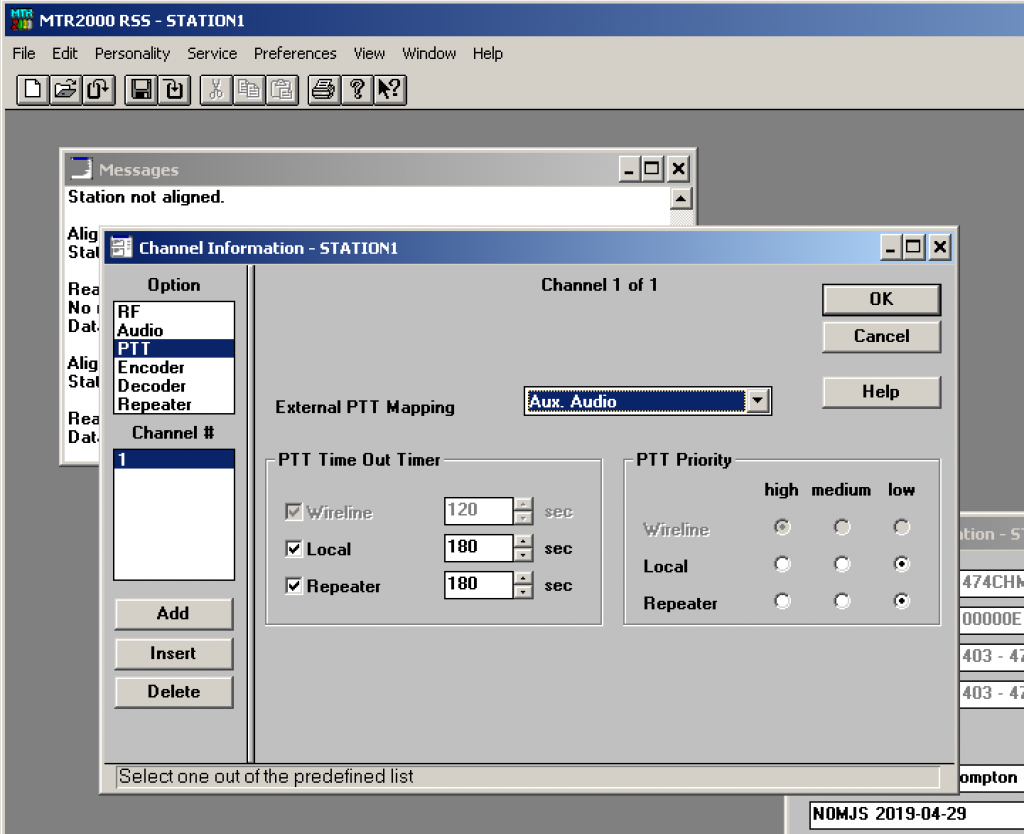This screenshot has width=1024, height=834.
Task: Click the Cancel button
Action: pos(881,336)
